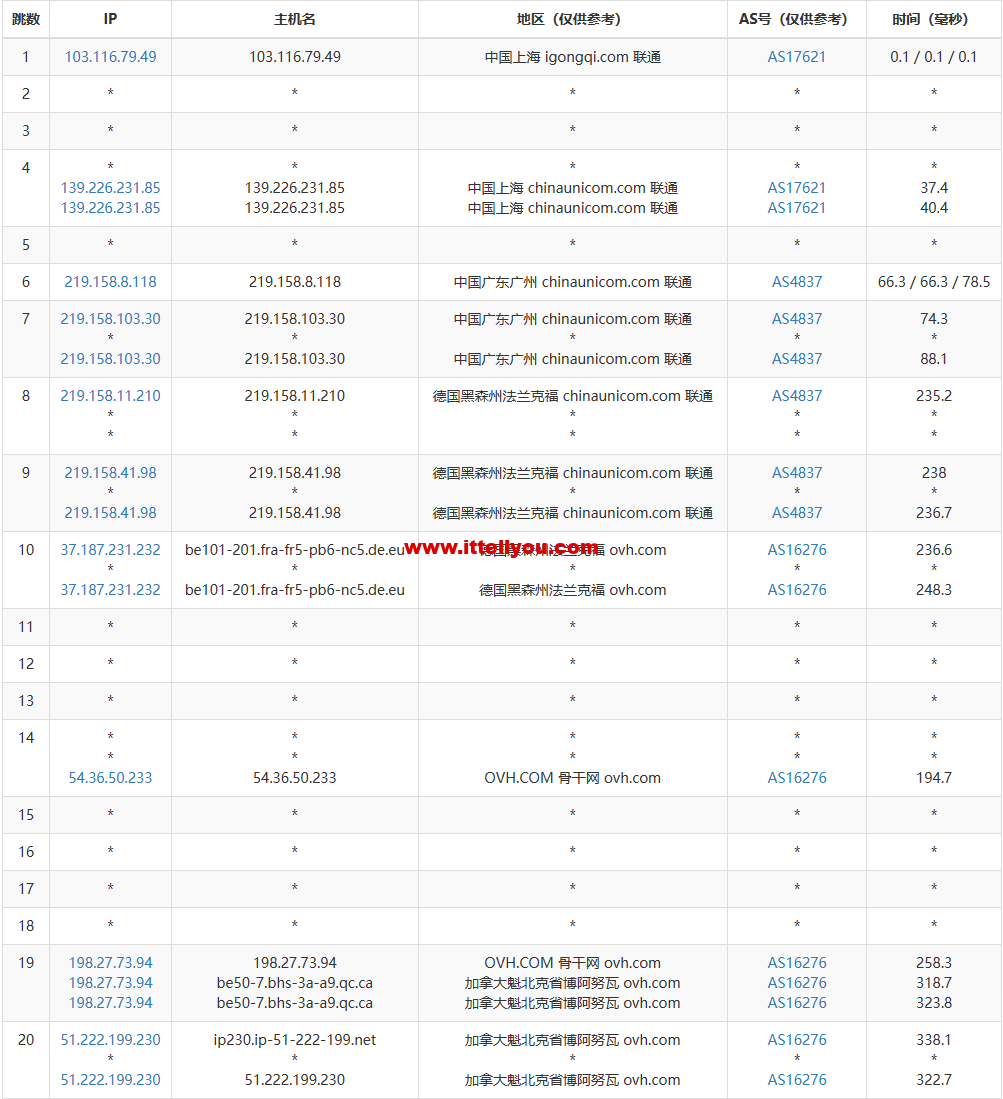Screen dimensions: 1003x1099
Task: Select the hostname 103.116.79.49 in hop 1
Action: [294, 57]
